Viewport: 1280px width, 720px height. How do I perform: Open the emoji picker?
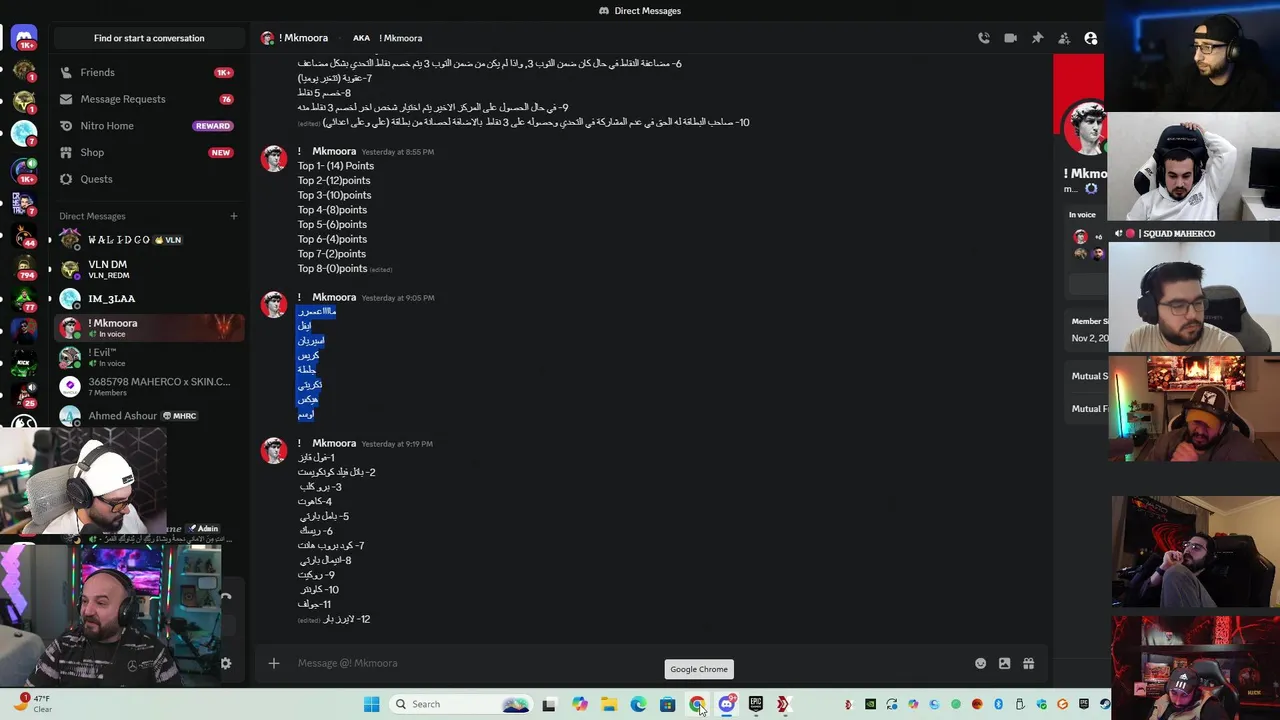[x=980, y=663]
